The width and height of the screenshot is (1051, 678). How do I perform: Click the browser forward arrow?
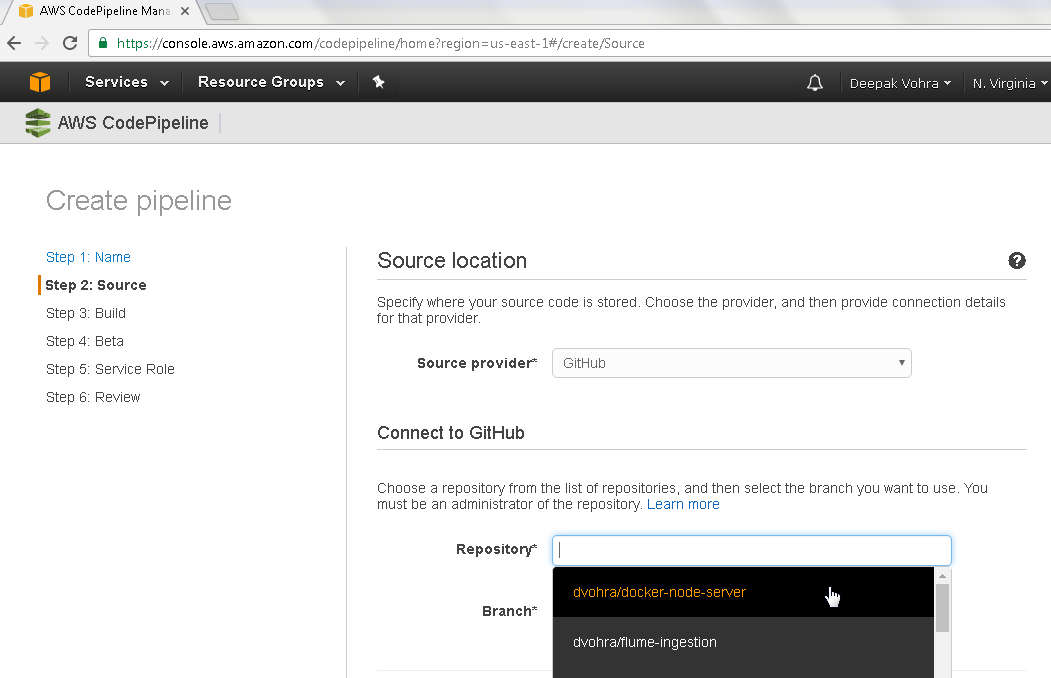coord(42,44)
